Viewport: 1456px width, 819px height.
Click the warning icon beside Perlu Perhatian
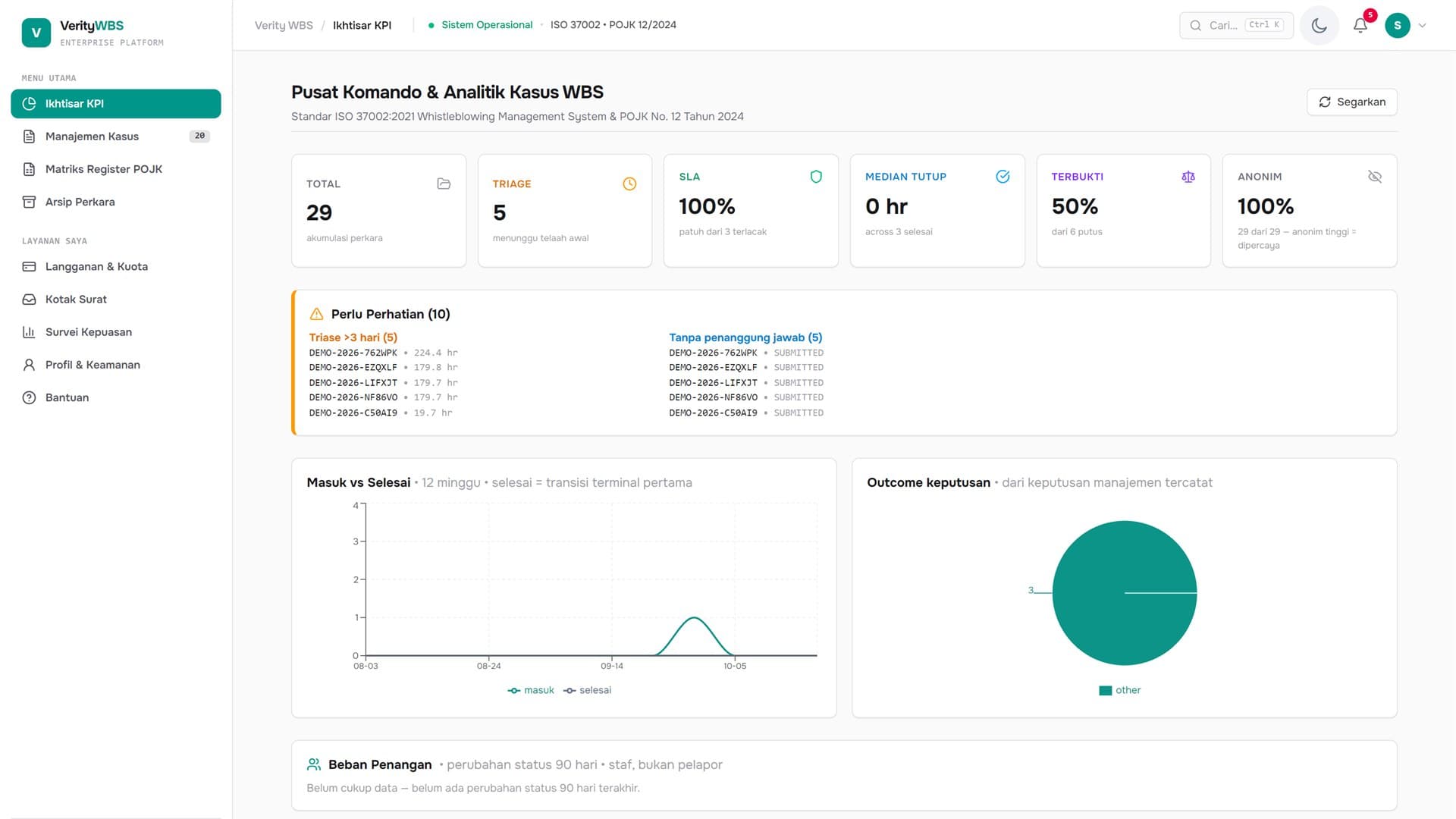[316, 314]
